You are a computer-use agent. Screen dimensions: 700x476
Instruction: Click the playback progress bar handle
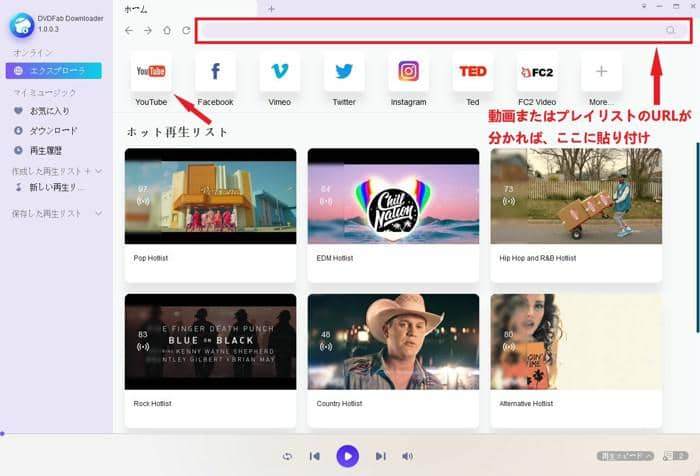point(2,434)
